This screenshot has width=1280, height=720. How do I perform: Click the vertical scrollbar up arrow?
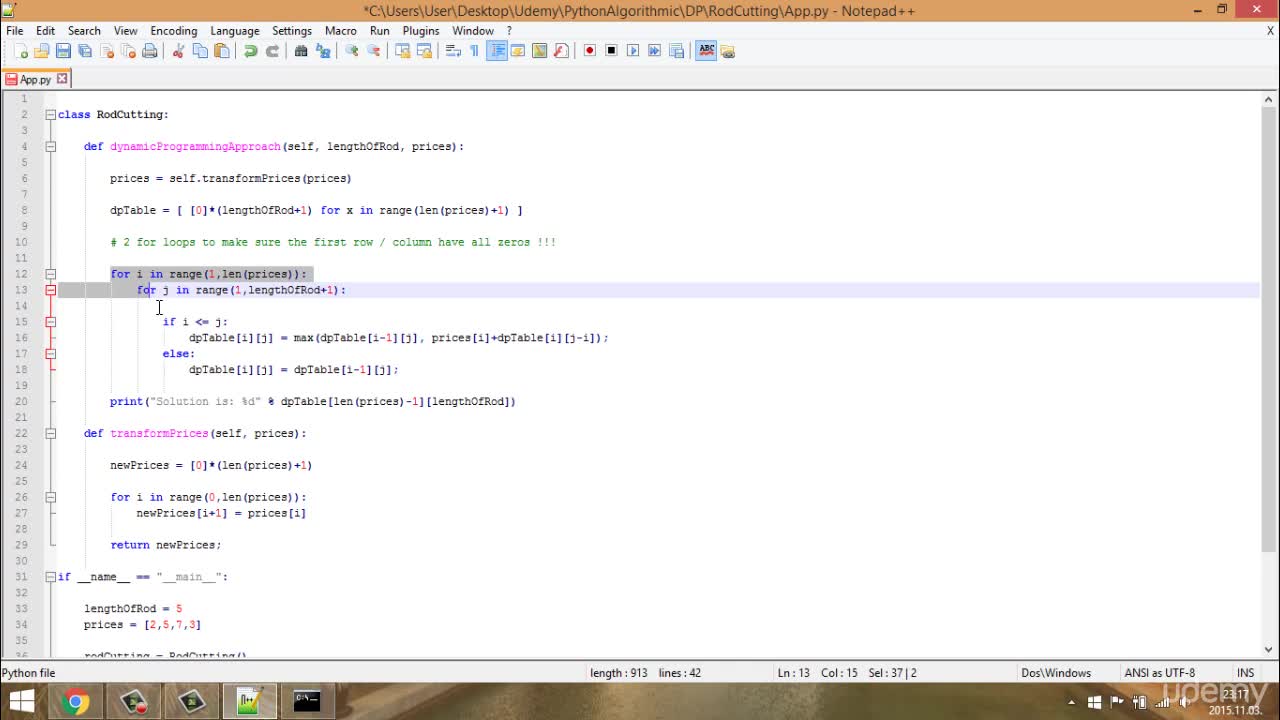click(1270, 99)
